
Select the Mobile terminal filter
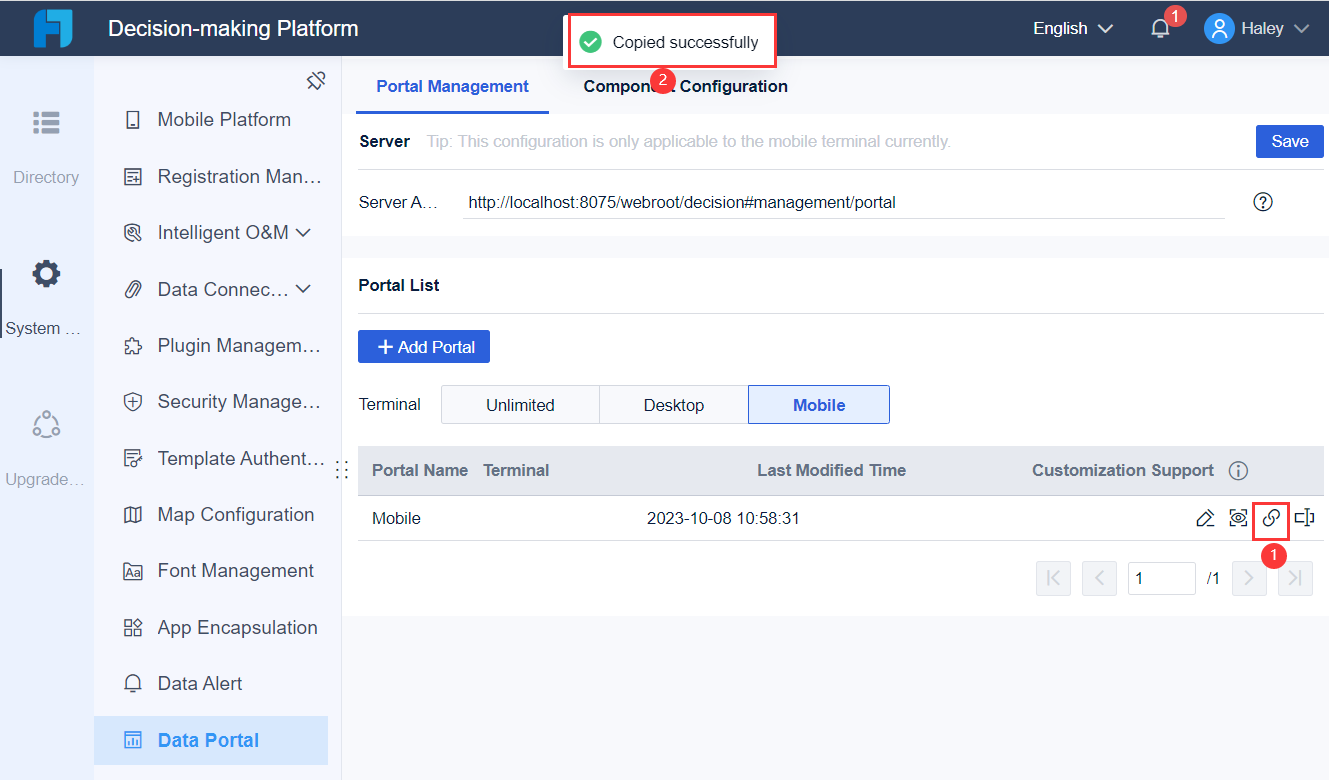[x=818, y=404]
